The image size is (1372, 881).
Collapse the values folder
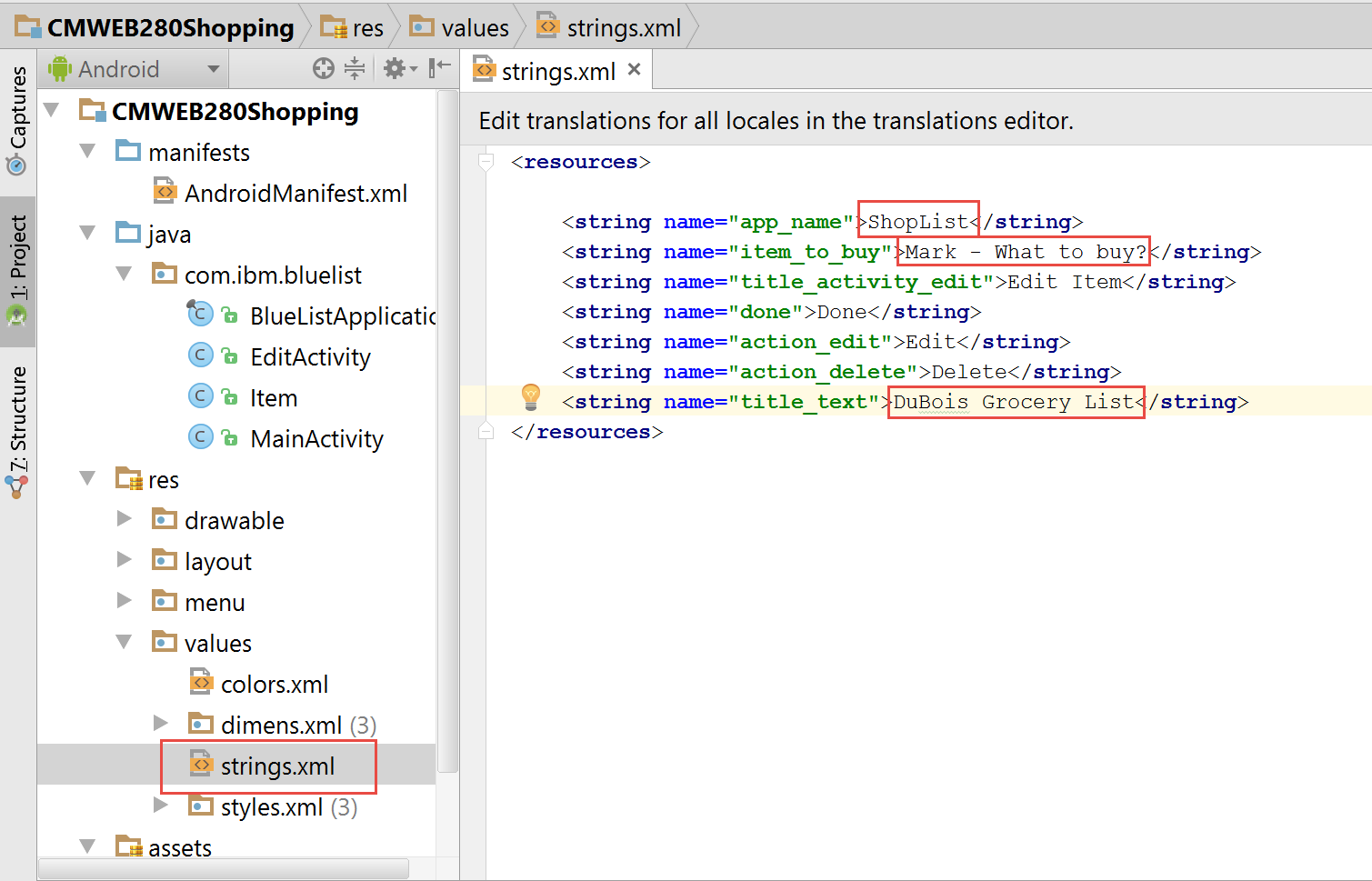click(124, 642)
